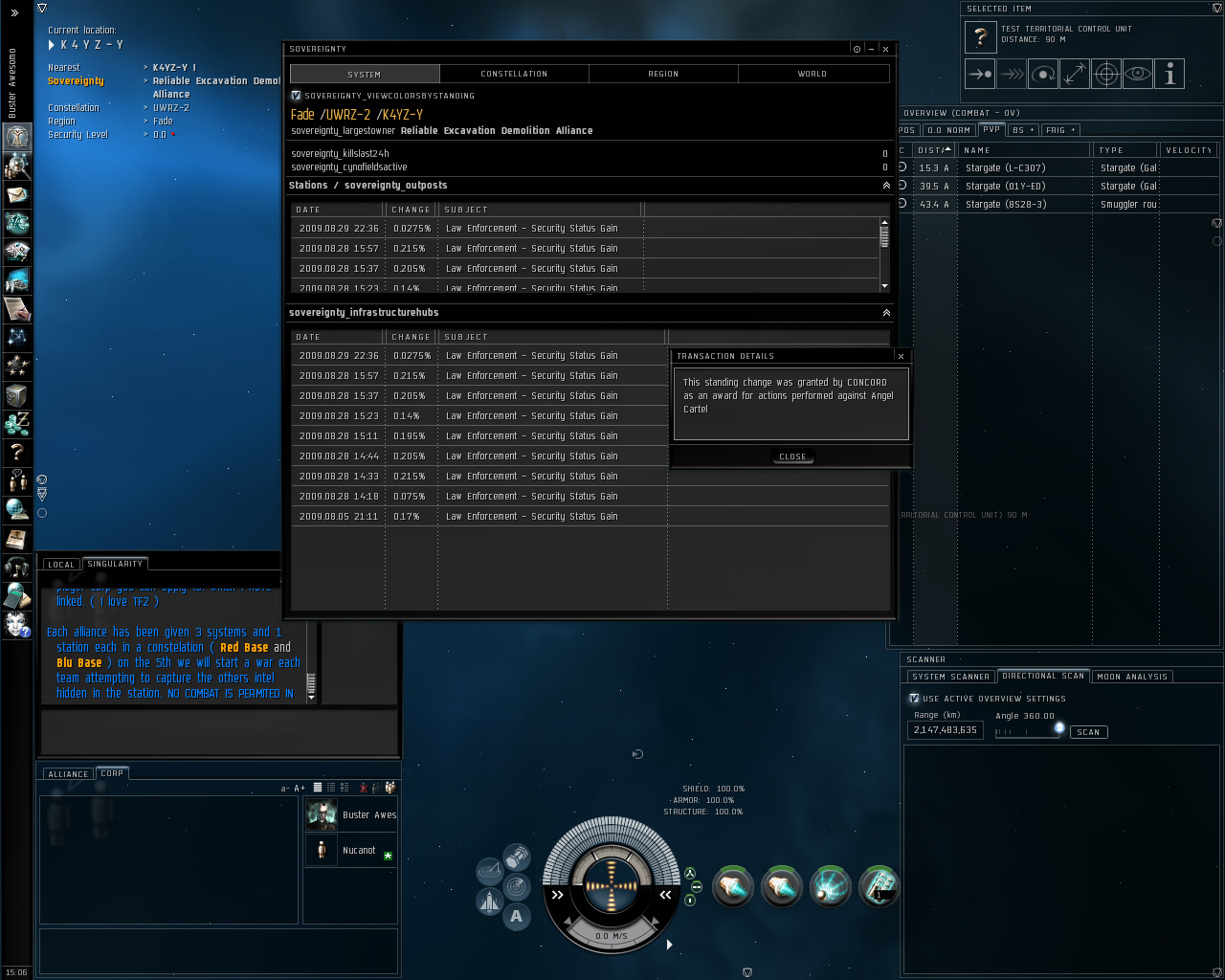This screenshot has width=1225, height=980.
Task: Click Keep at Range double-arrow icon
Action: click(x=1075, y=74)
